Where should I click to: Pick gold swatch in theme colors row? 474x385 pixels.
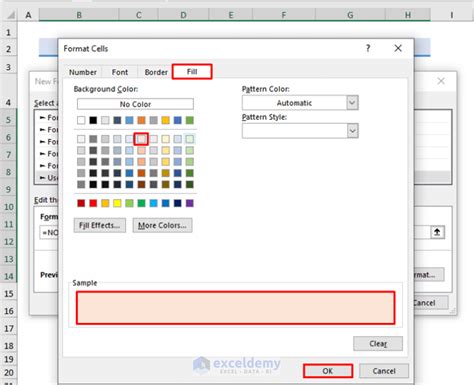click(165, 120)
